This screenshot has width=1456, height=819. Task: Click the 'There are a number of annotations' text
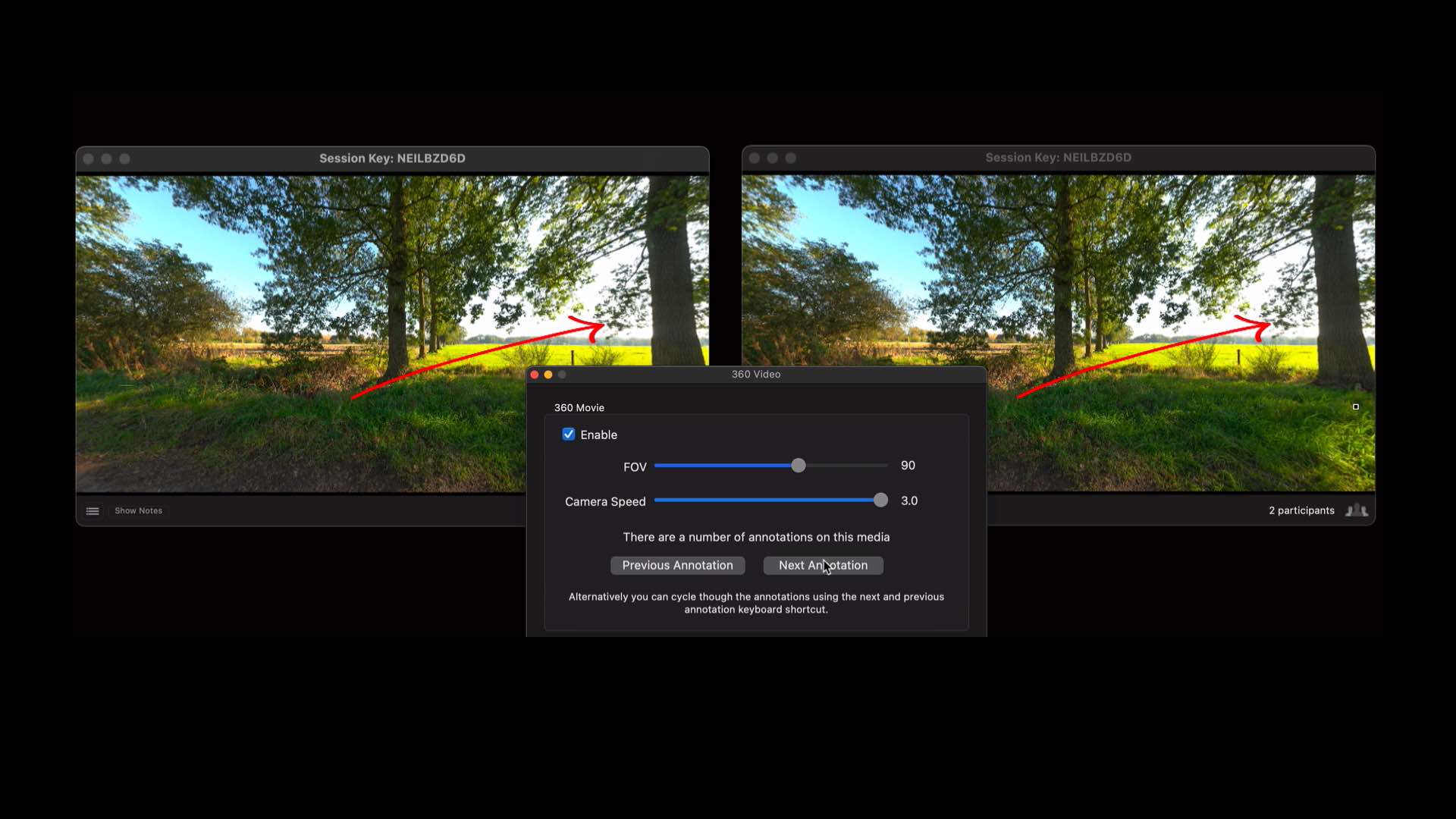tap(756, 537)
